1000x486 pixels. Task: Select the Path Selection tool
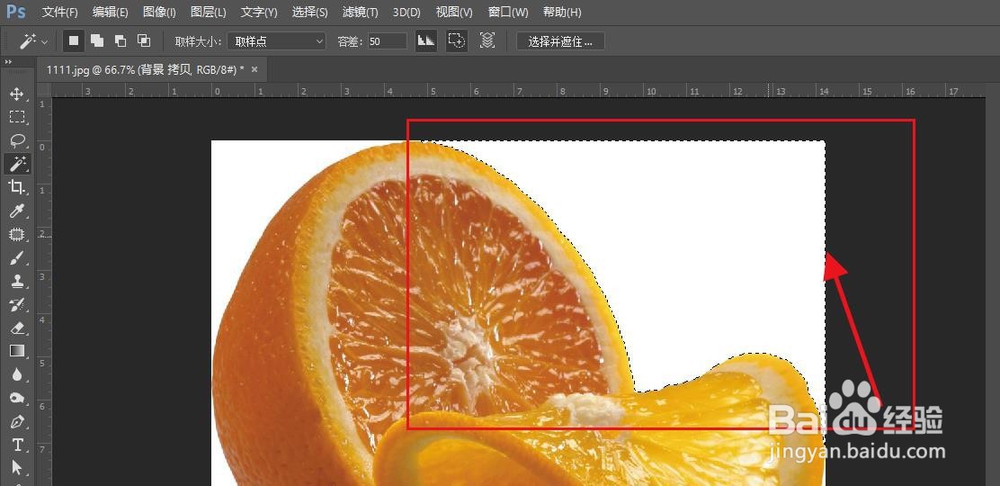[17, 468]
